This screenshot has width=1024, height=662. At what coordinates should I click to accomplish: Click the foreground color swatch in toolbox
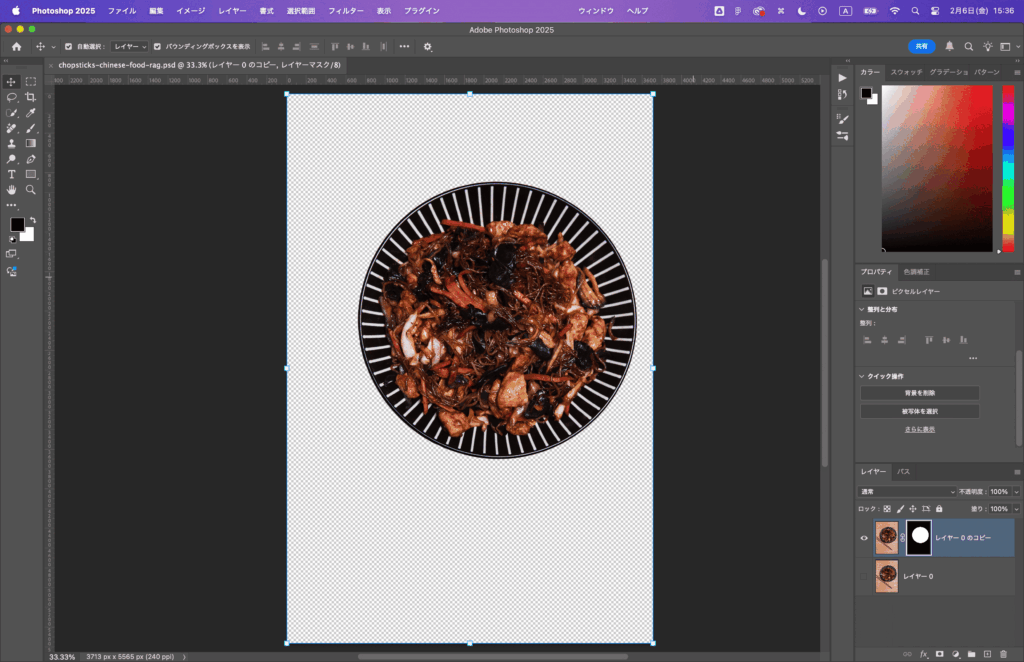click(17, 225)
